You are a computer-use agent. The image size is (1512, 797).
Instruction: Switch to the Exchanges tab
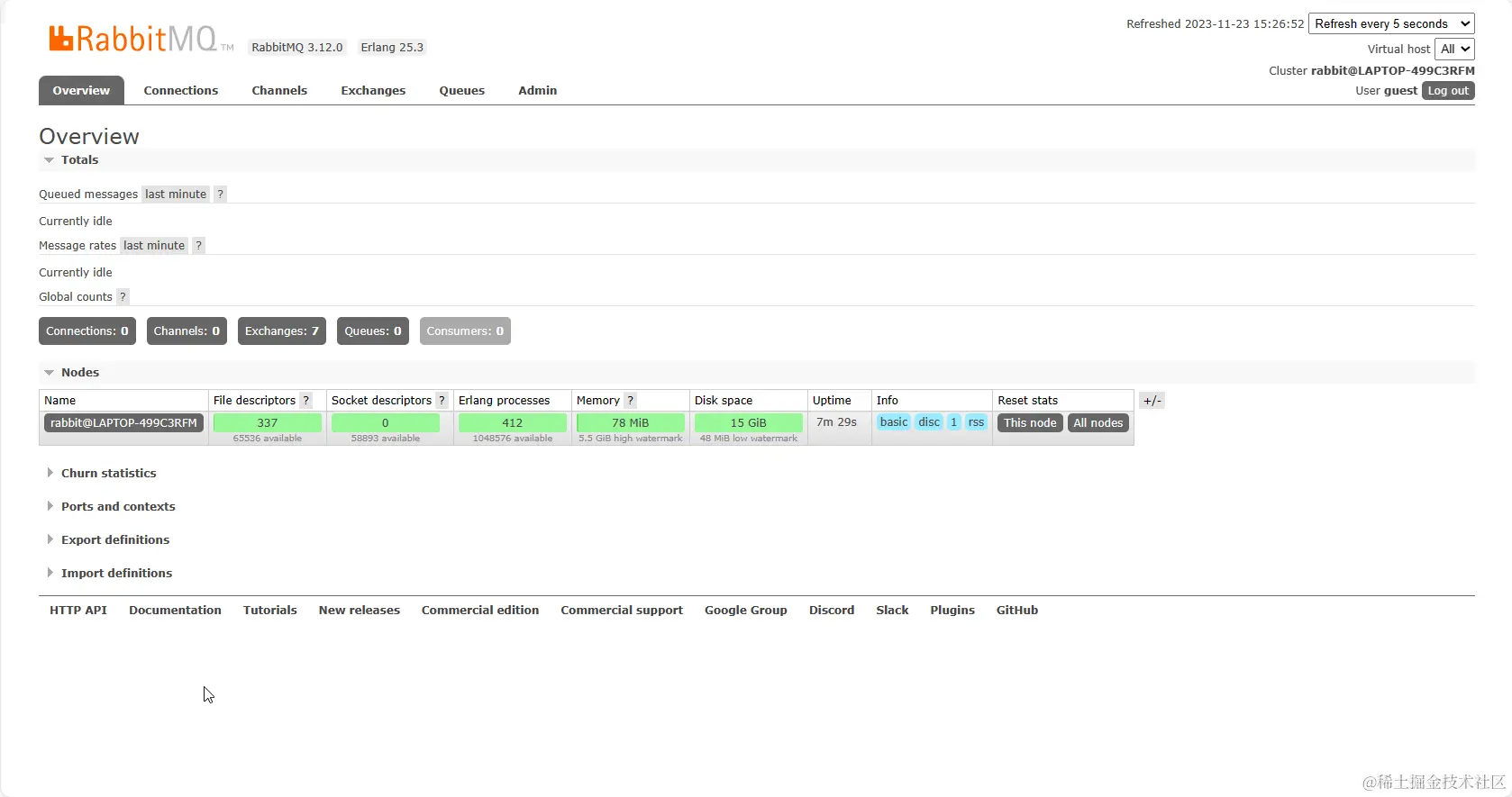pyautogui.click(x=373, y=90)
